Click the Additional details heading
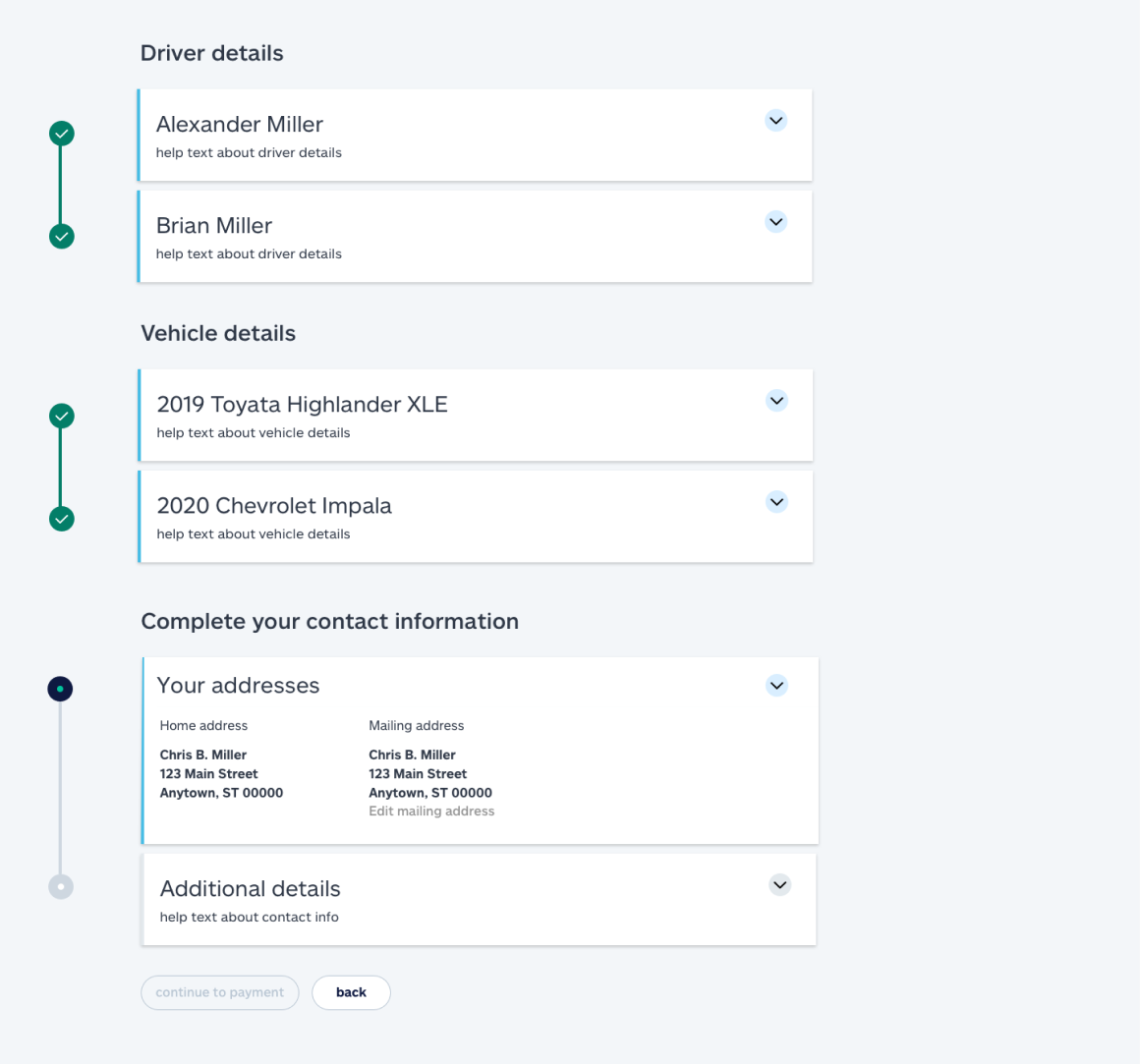Viewport: 1140px width, 1064px height. [250, 889]
